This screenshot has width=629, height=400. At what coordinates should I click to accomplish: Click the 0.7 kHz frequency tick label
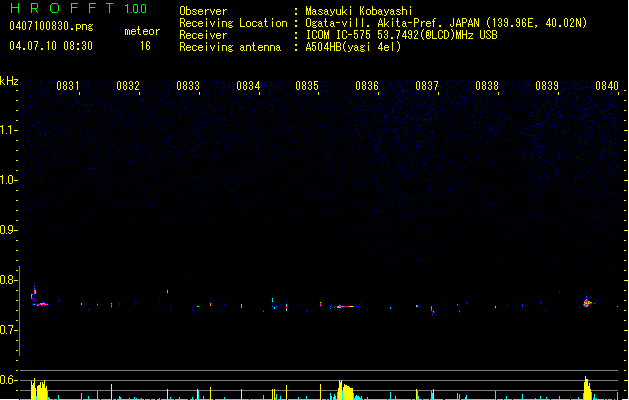coord(8,330)
